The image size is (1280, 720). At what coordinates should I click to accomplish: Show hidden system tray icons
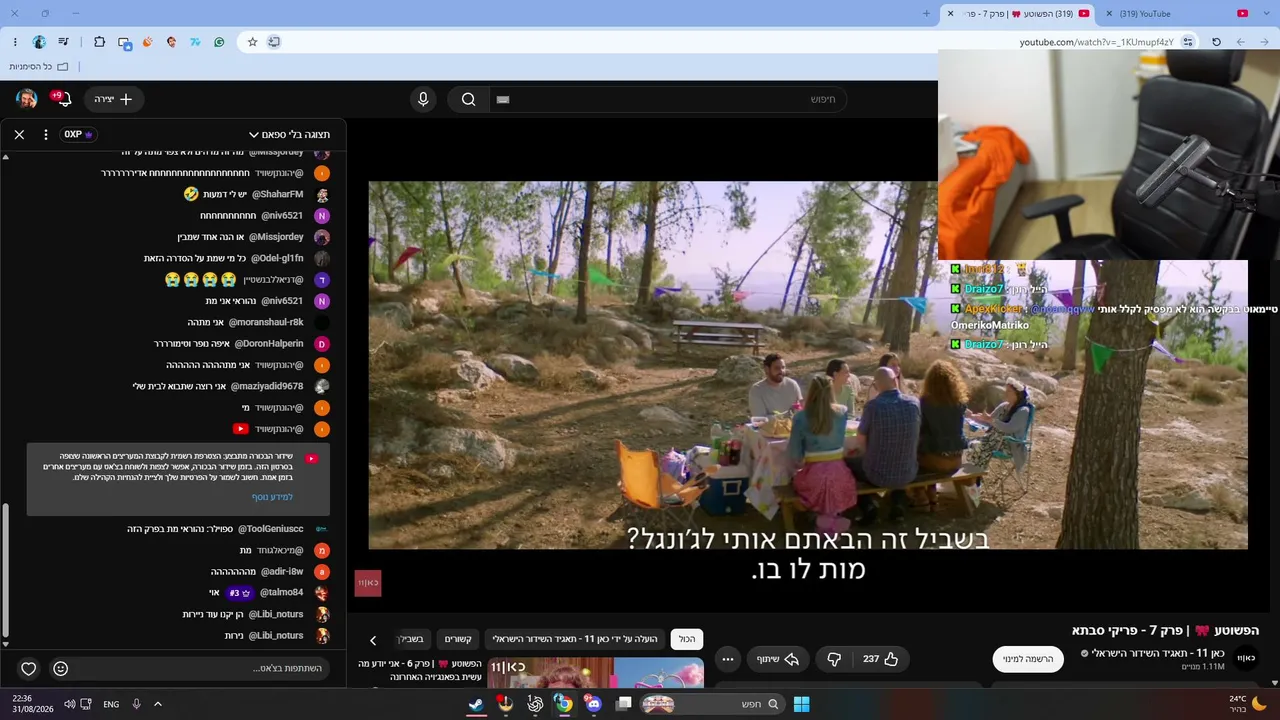[157, 704]
